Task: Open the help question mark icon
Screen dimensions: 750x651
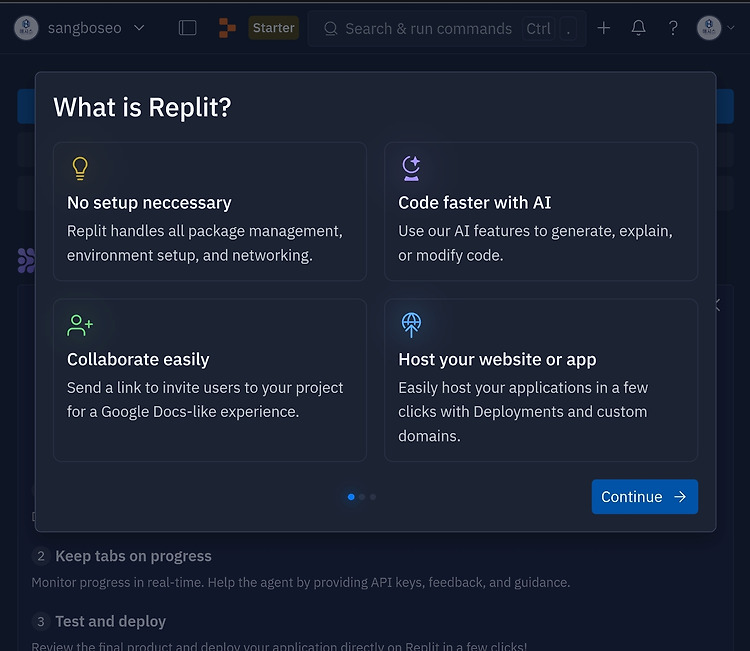Action: point(673,28)
